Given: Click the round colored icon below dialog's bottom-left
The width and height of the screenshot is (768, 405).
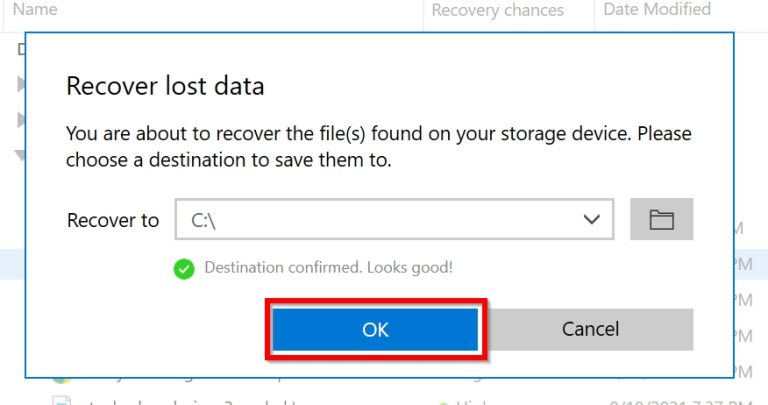Looking at the screenshot, I should (60, 381).
